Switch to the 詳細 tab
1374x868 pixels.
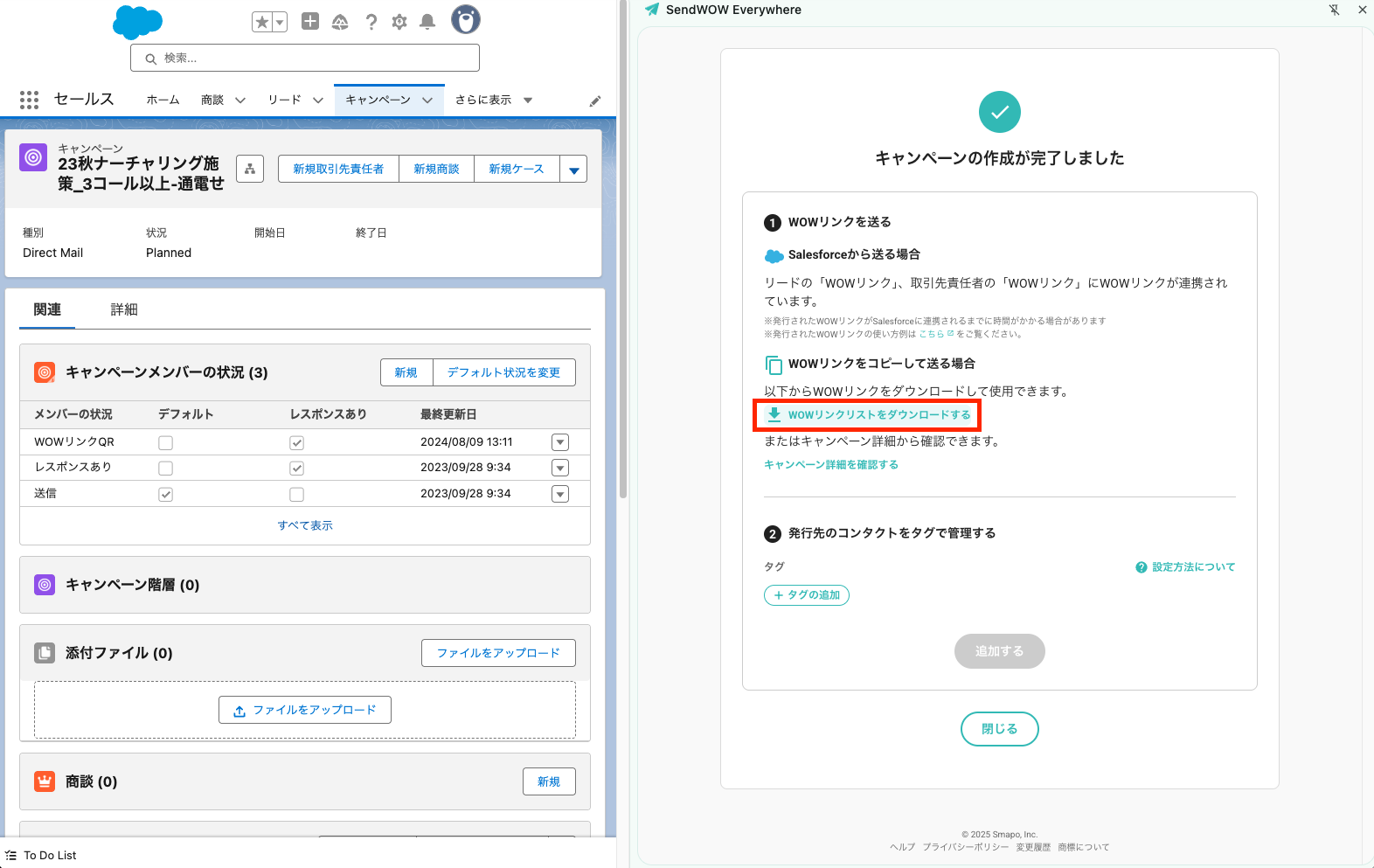[x=124, y=309]
